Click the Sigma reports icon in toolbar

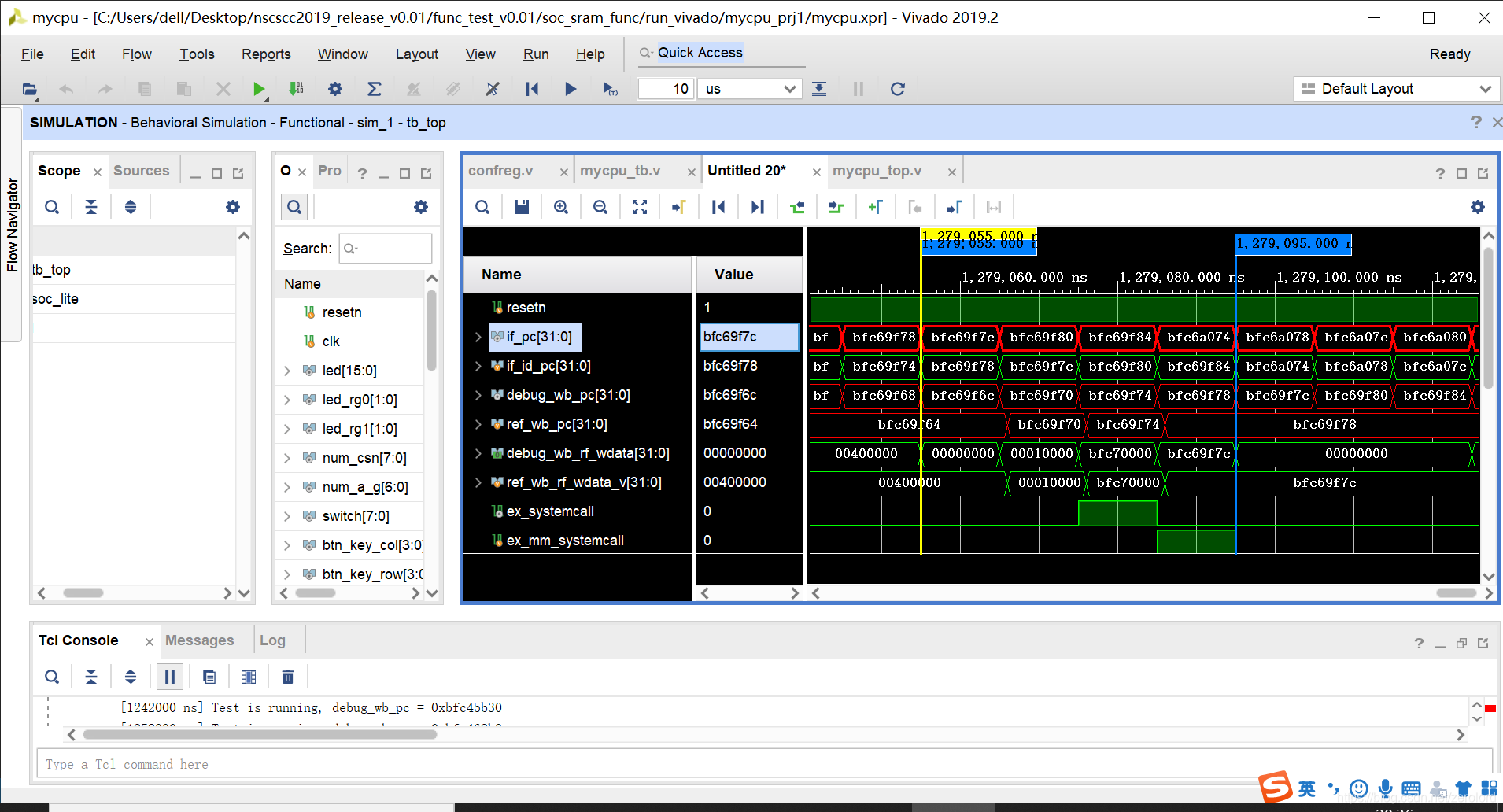coord(375,89)
